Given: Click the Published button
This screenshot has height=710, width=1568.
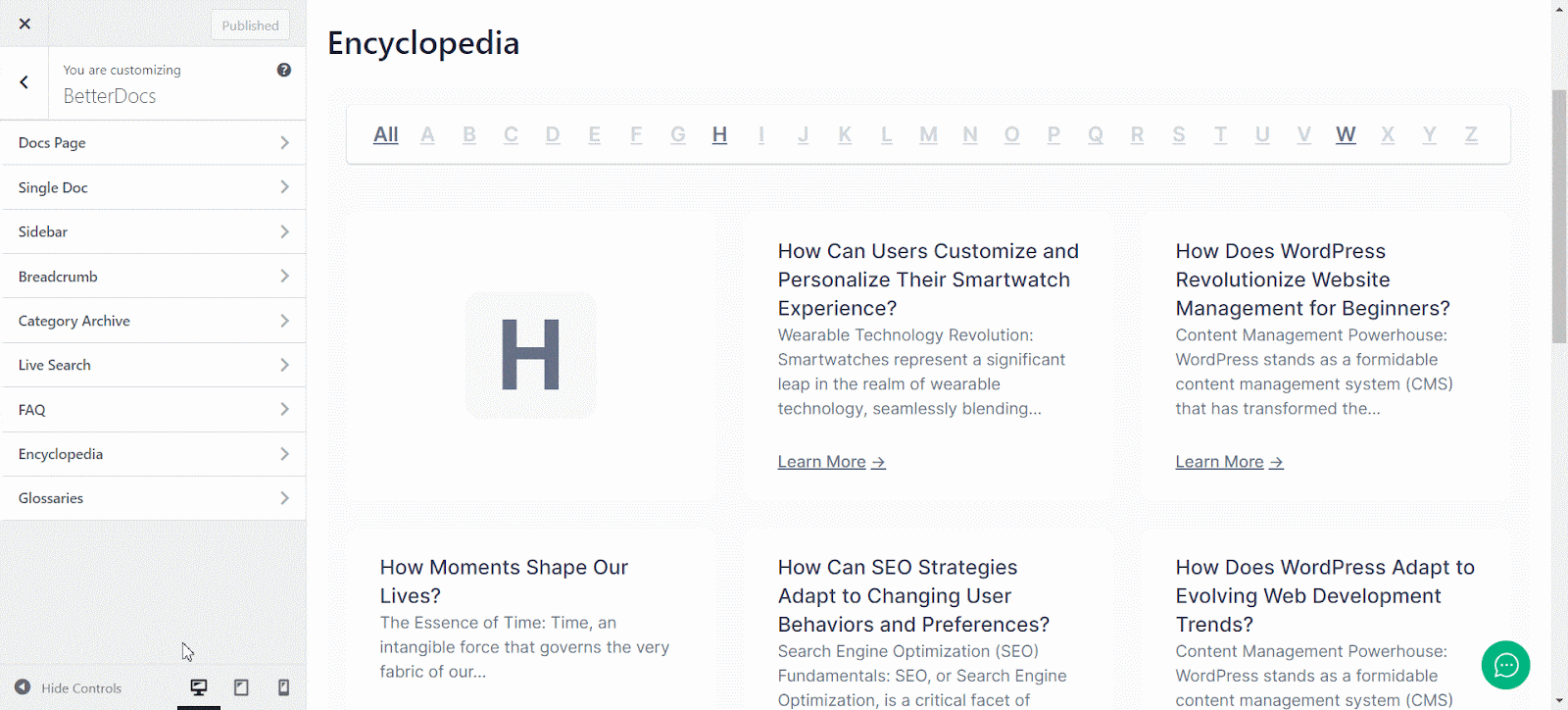Looking at the screenshot, I should click(x=250, y=25).
